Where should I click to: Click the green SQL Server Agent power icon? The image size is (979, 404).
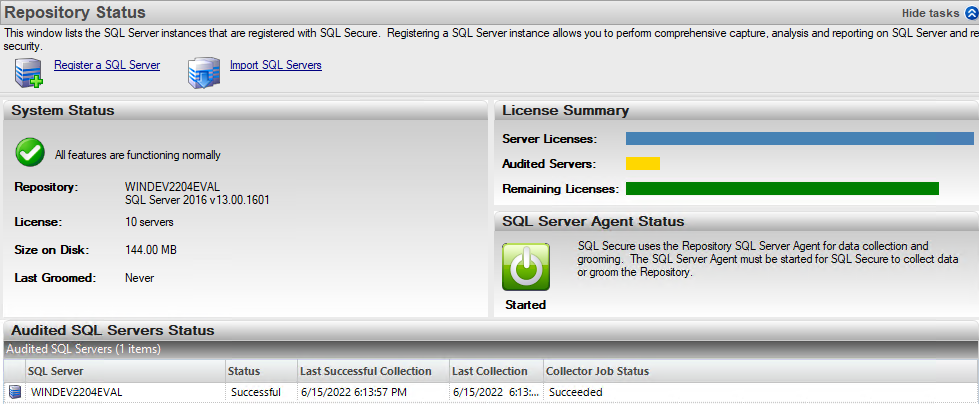click(x=525, y=267)
